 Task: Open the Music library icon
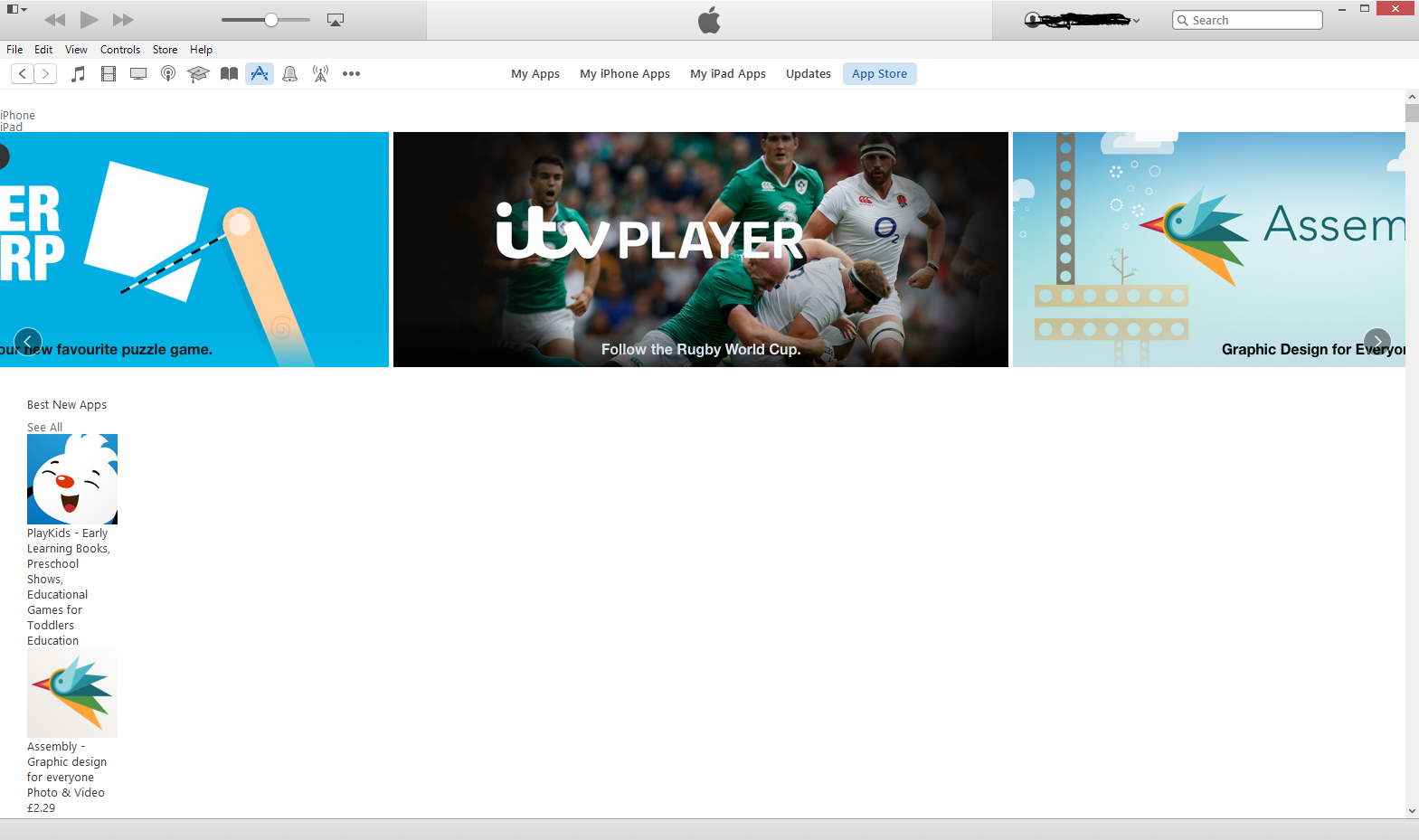pos(79,74)
